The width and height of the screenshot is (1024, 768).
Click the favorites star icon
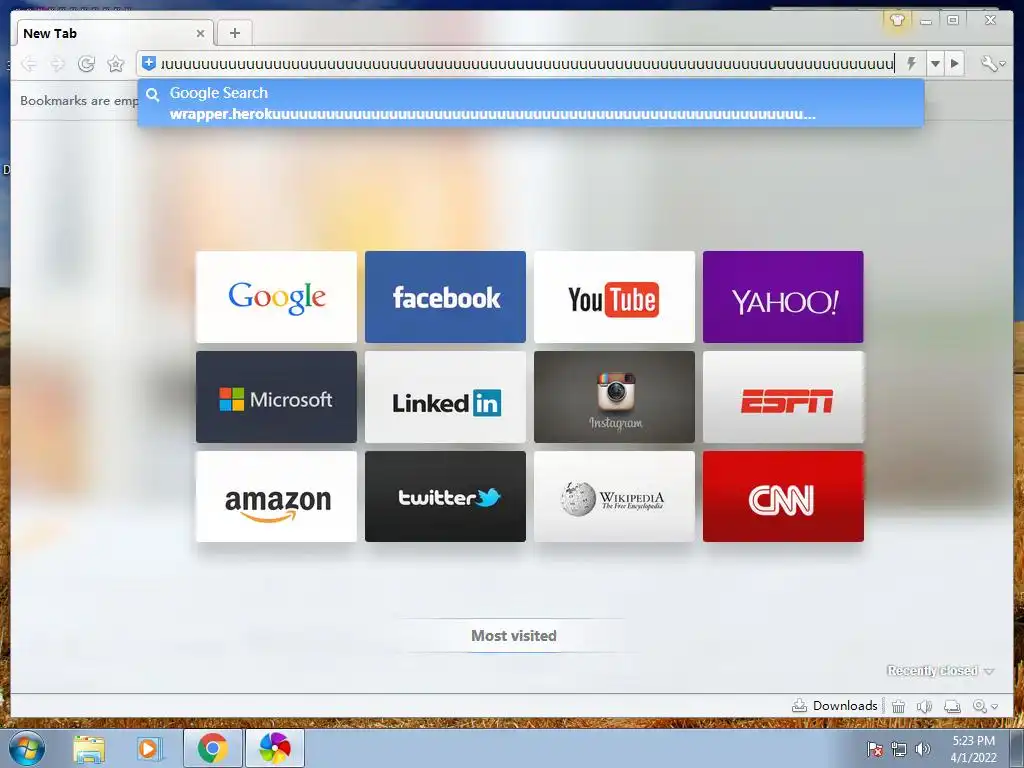(x=116, y=63)
